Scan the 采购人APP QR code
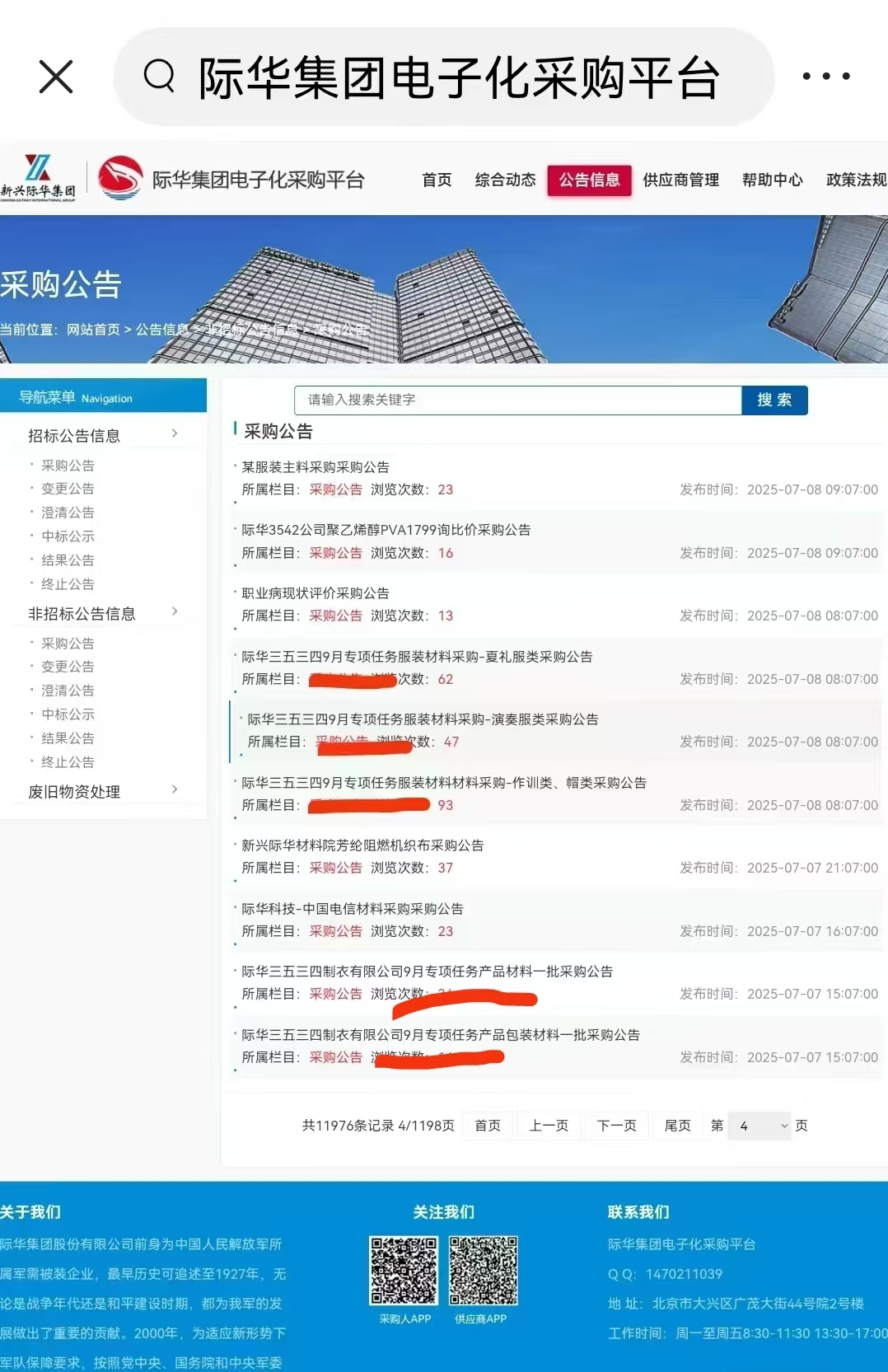 [404, 1270]
